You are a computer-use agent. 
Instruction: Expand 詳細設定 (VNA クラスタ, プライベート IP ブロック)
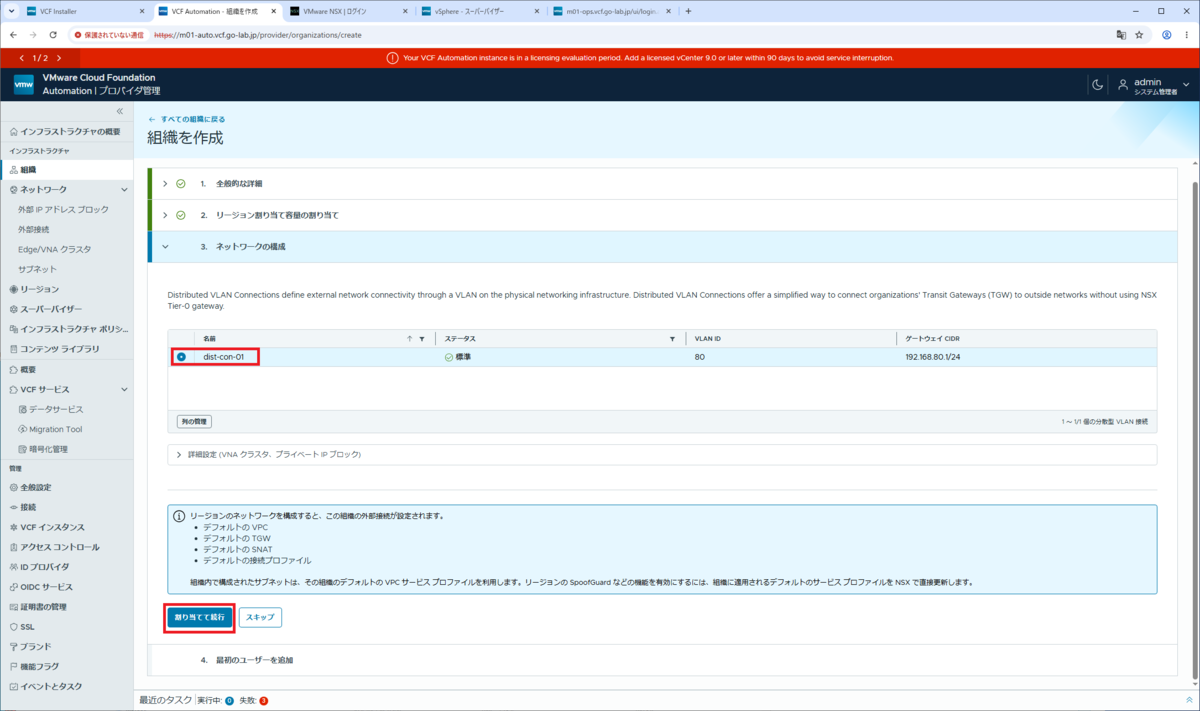[x=178, y=455]
